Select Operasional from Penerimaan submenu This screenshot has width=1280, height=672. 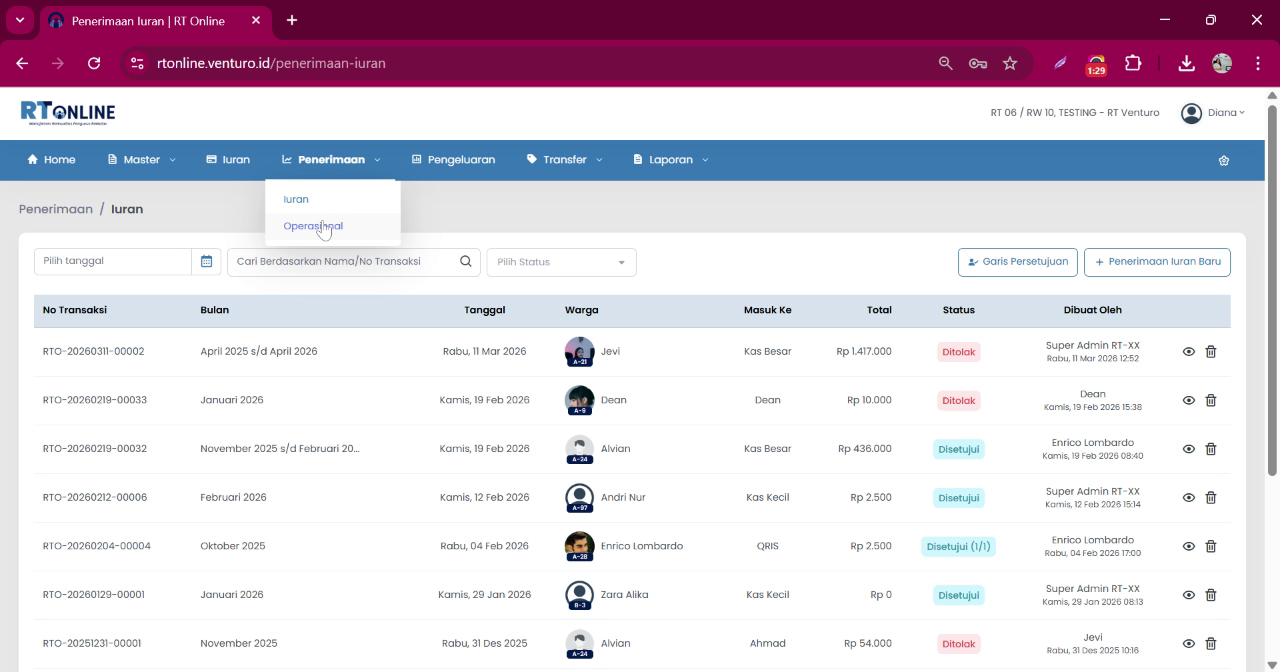(x=313, y=226)
